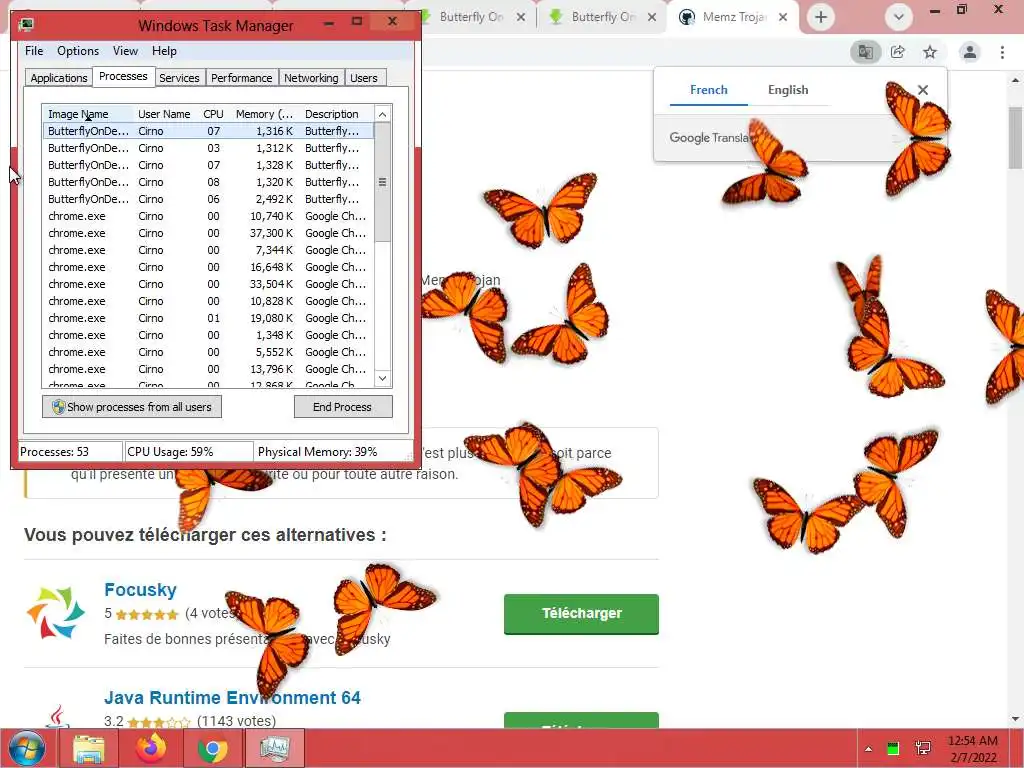Share this page via share icon

898,52
